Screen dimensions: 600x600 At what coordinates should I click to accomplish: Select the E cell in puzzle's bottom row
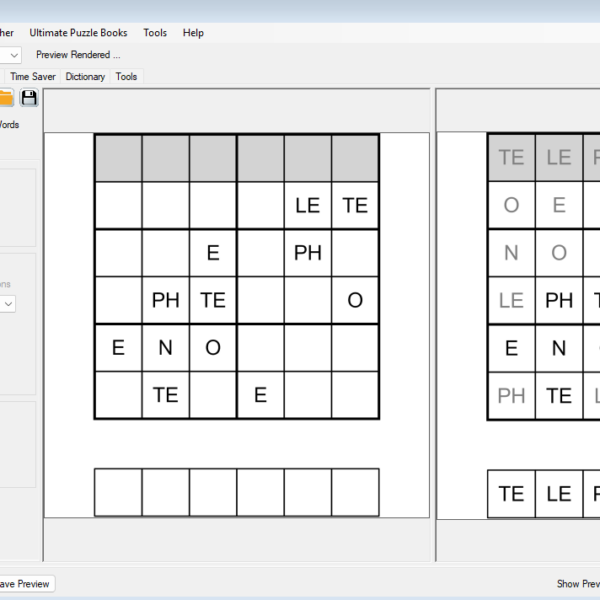tap(261, 395)
